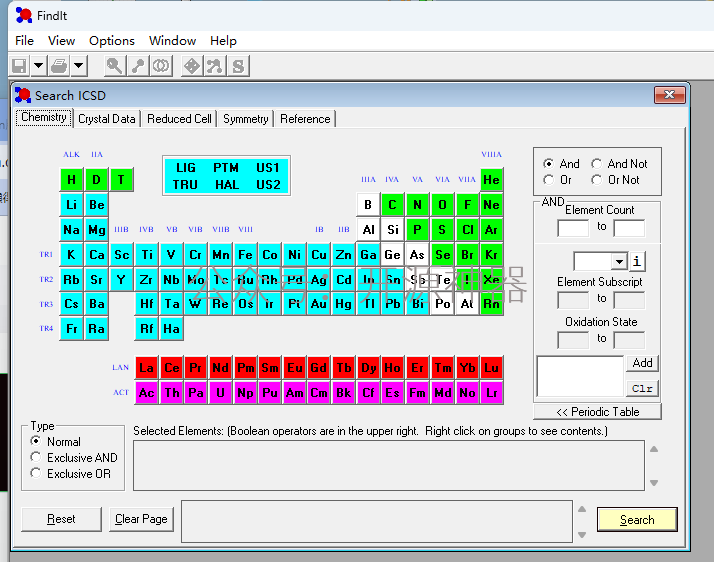
Task: Pick the Ha element tile
Action: coord(171,329)
